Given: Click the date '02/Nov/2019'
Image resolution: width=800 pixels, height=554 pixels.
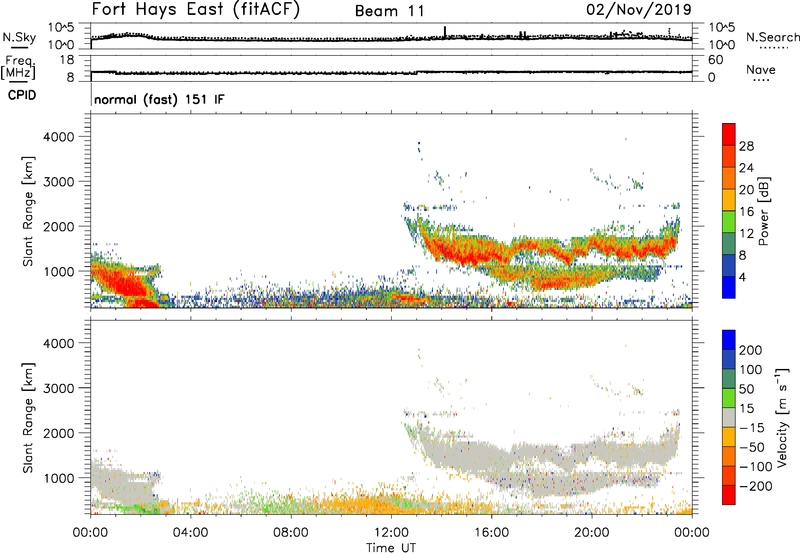Looking at the screenshot, I should click(639, 9).
